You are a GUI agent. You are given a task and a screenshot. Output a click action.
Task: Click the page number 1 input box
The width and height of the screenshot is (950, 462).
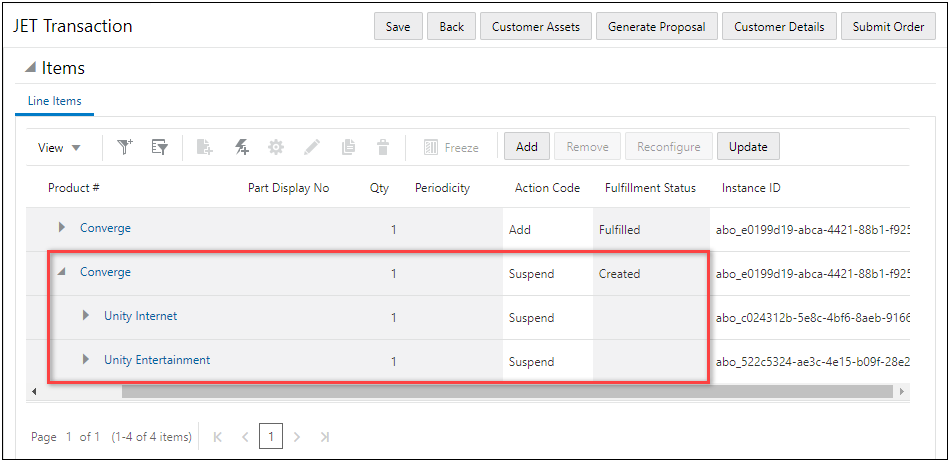[270, 437]
